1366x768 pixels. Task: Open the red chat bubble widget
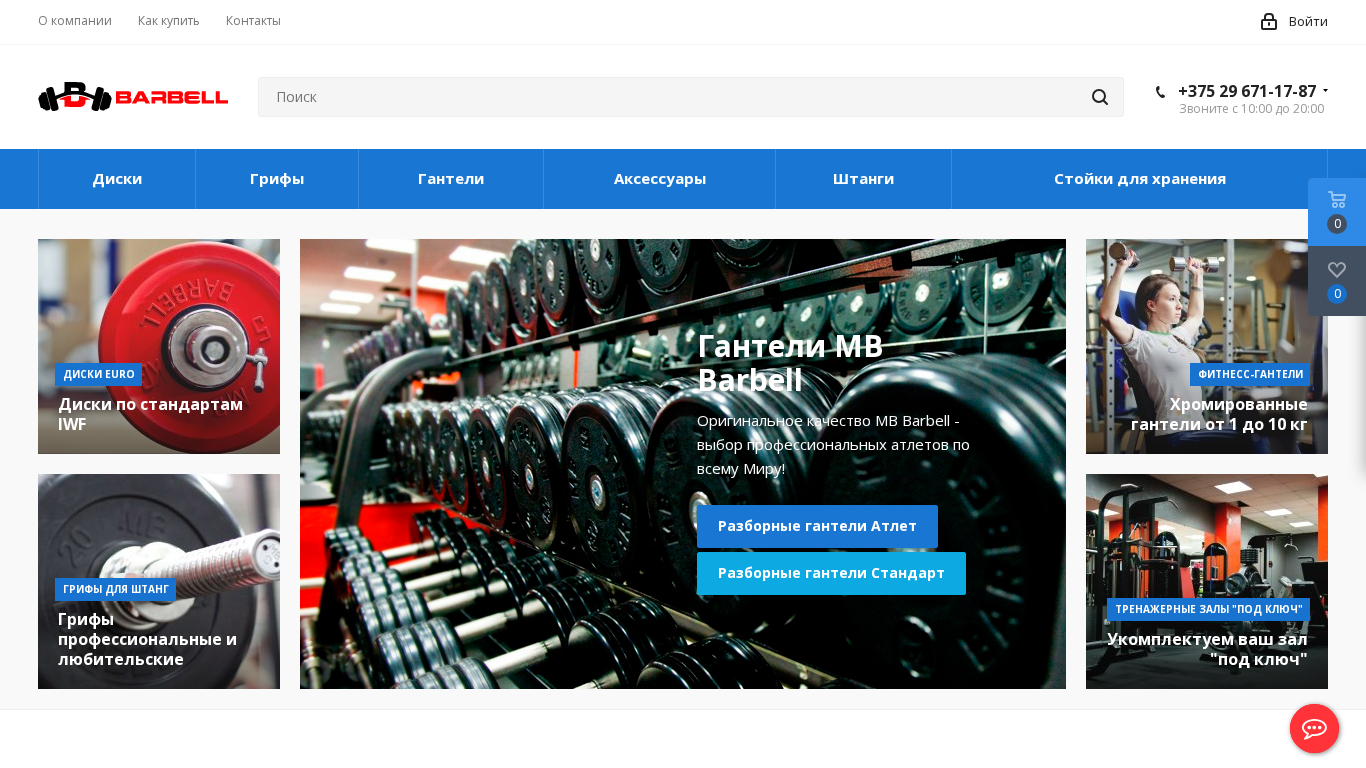point(1314,728)
